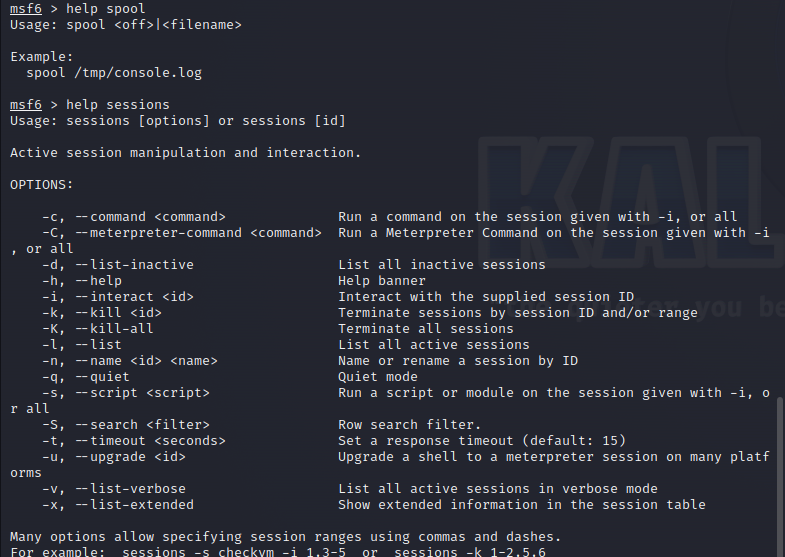Click the 'Help banner' description
Viewport: 785px width, 557px height.
coord(382,281)
